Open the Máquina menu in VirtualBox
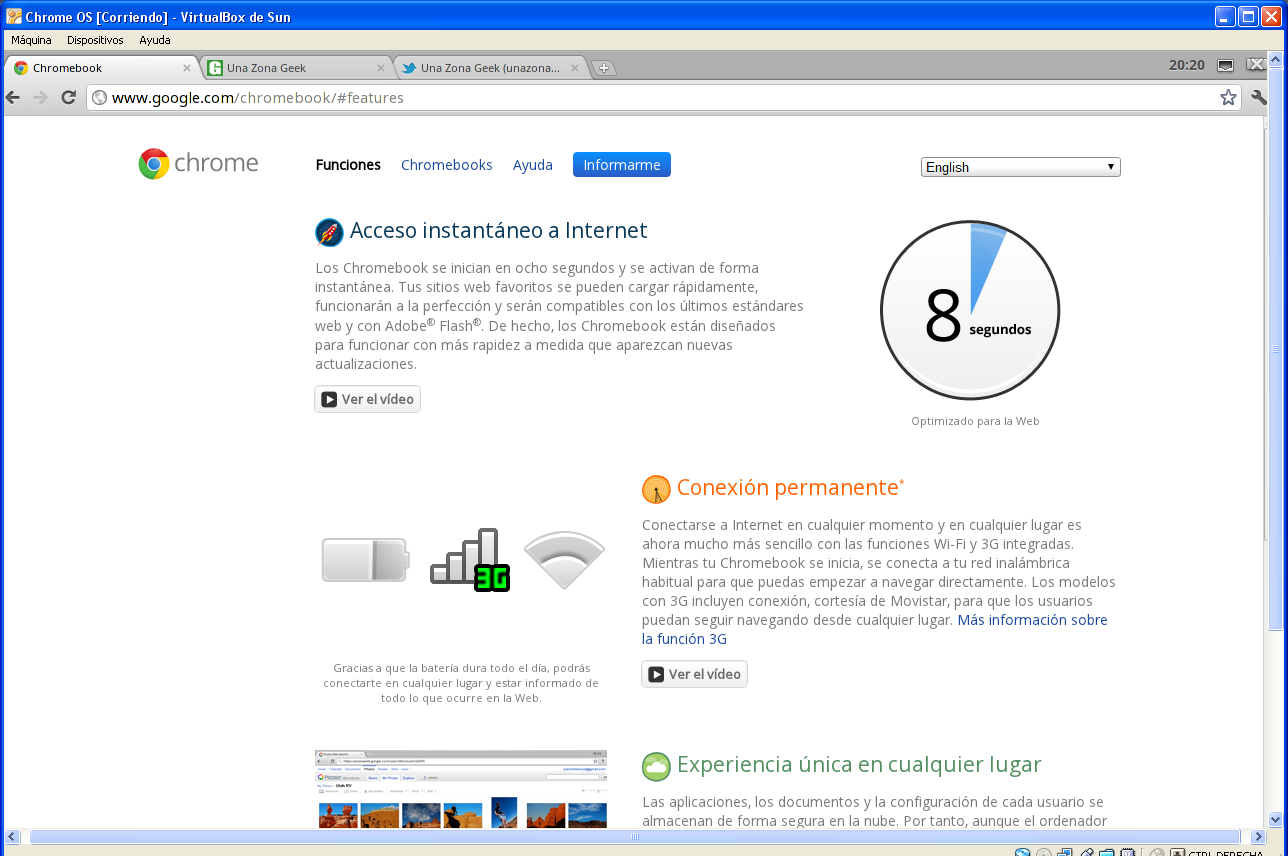1288x856 pixels. click(31, 40)
